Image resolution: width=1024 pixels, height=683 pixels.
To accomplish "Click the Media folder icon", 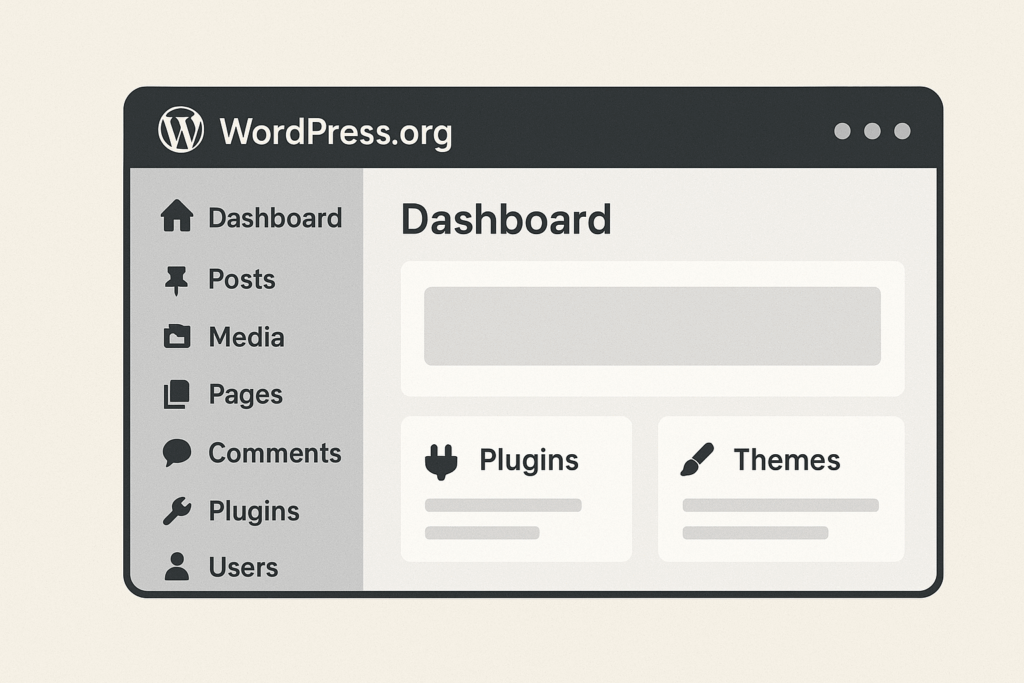I will pos(176,338).
